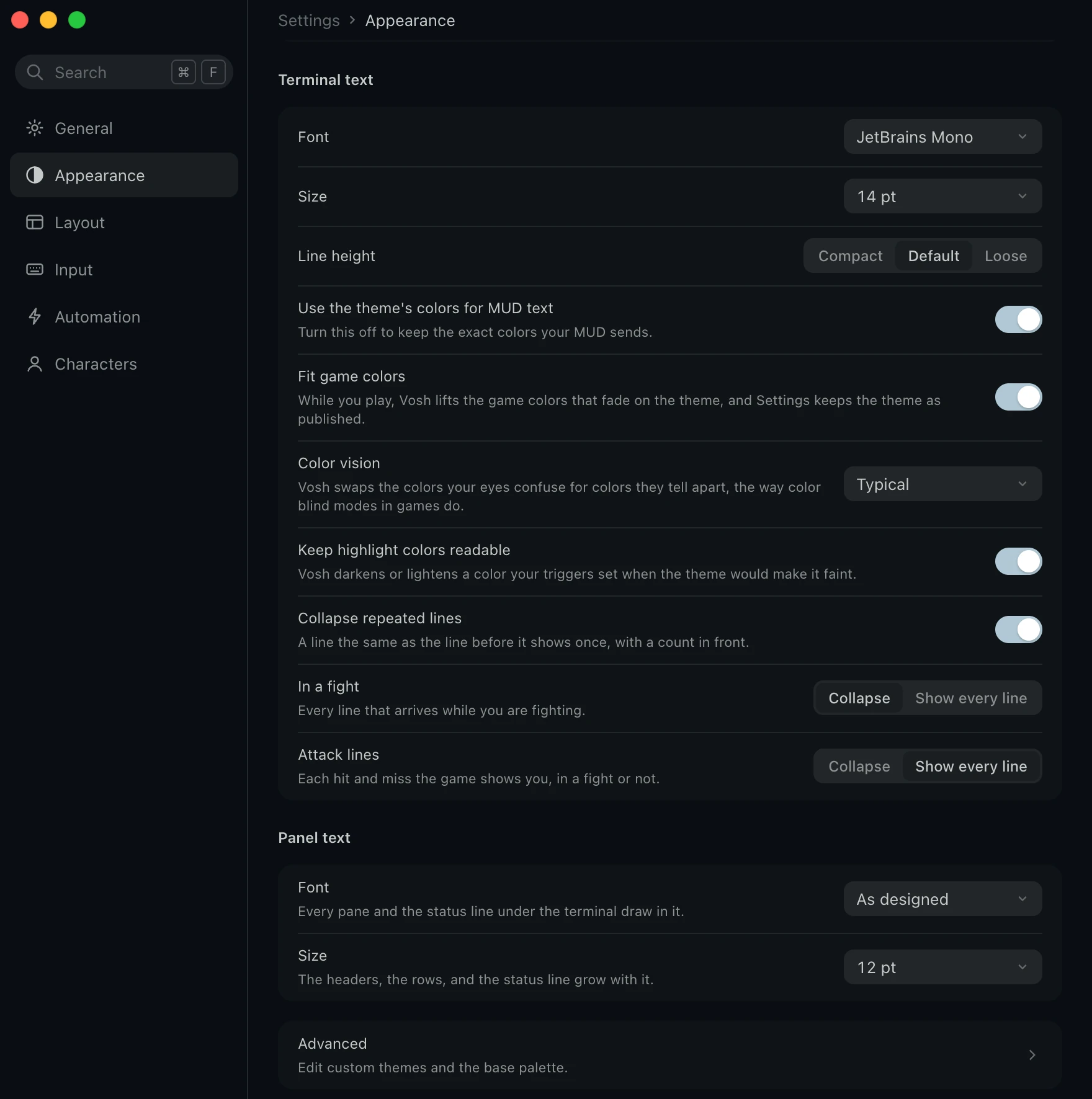Open the JetBrains Mono font dropdown
Screen dimensions: 1092x1099
[942, 137]
